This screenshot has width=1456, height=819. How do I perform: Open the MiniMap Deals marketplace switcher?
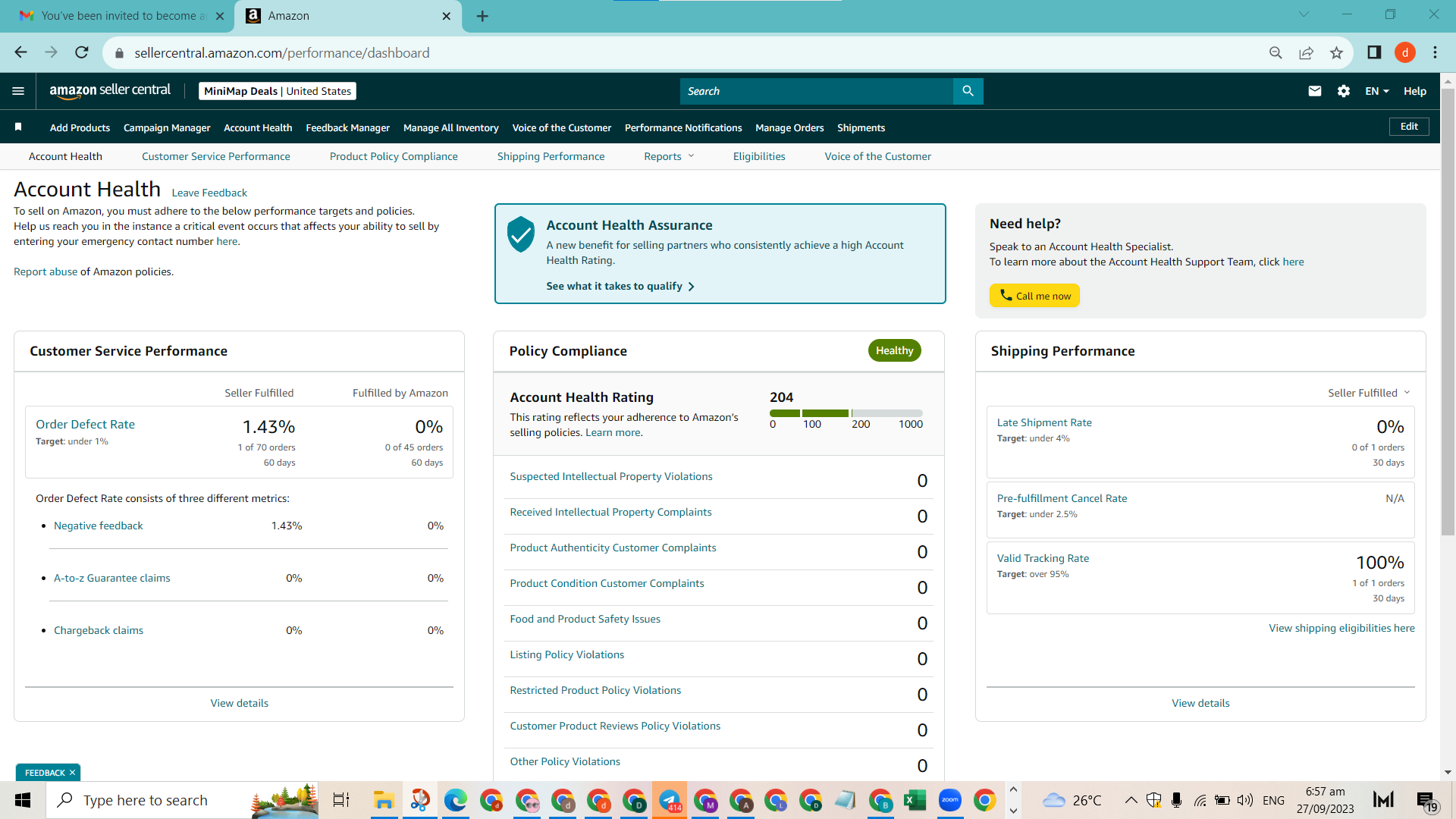tap(278, 91)
